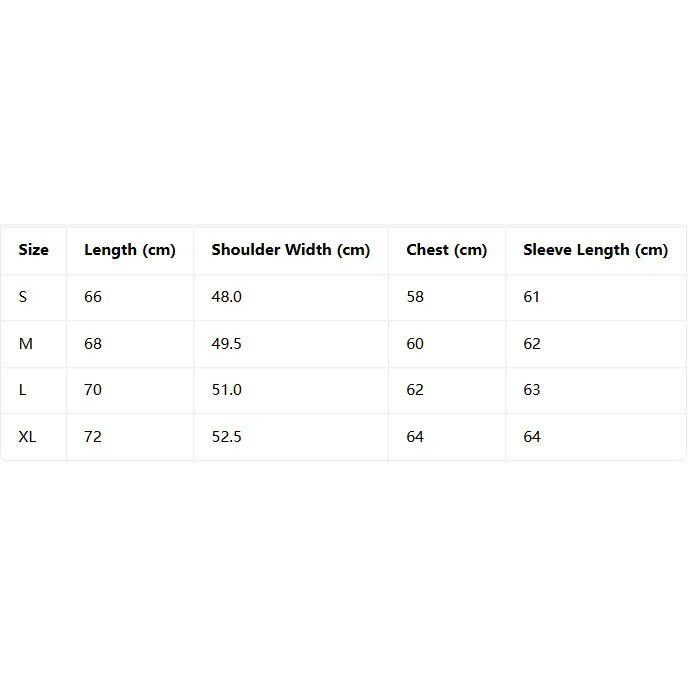The image size is (690, 690).
Task: Click chest value 60 in M row
Action: [x=415, y=343]
